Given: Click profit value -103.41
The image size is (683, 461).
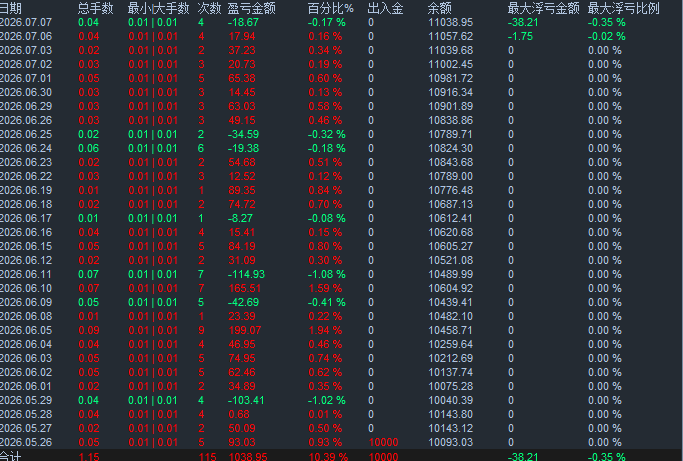Looking at the screenshot, I should click(246, 400).
